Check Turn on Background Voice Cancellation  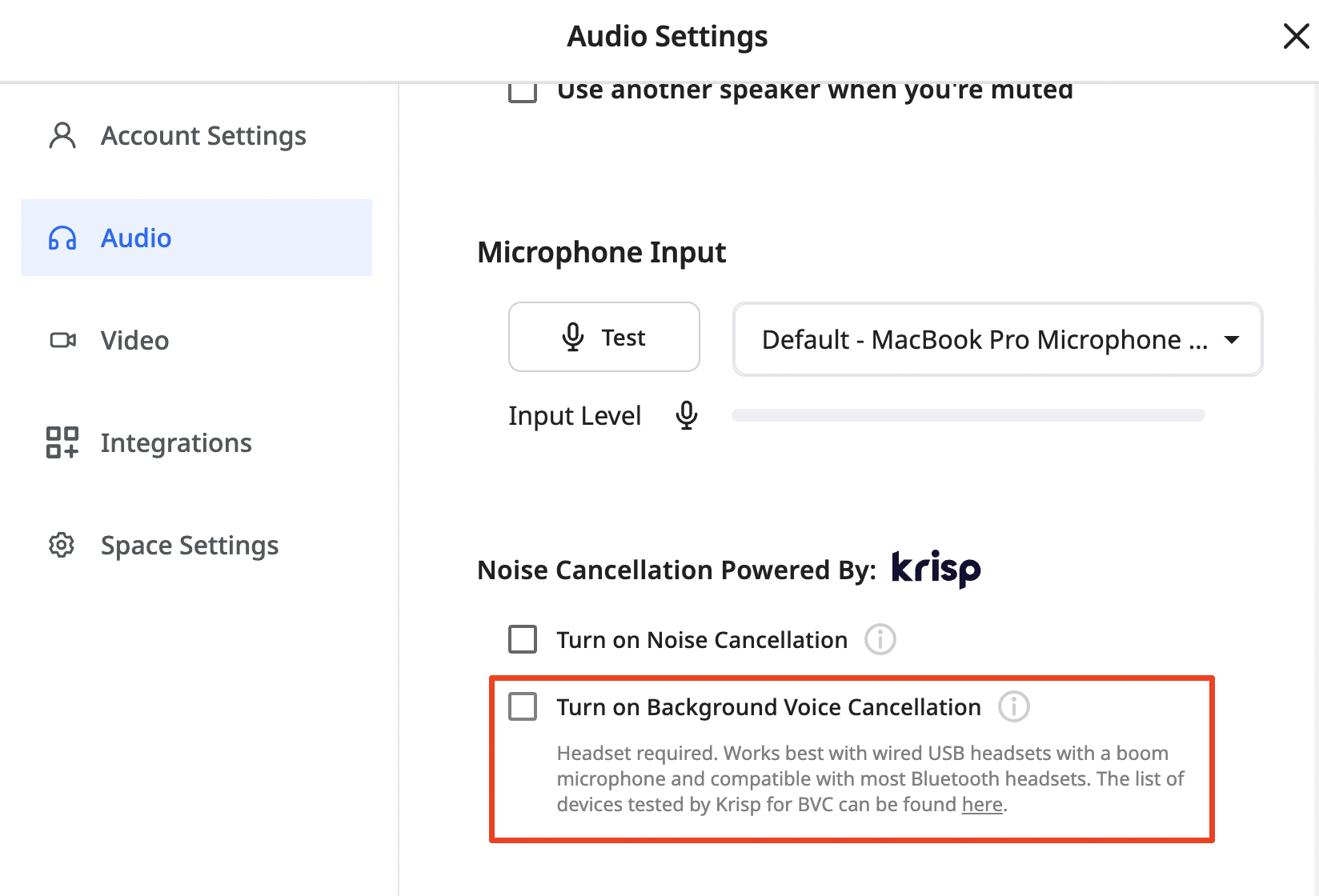click(x=523, y=706)
